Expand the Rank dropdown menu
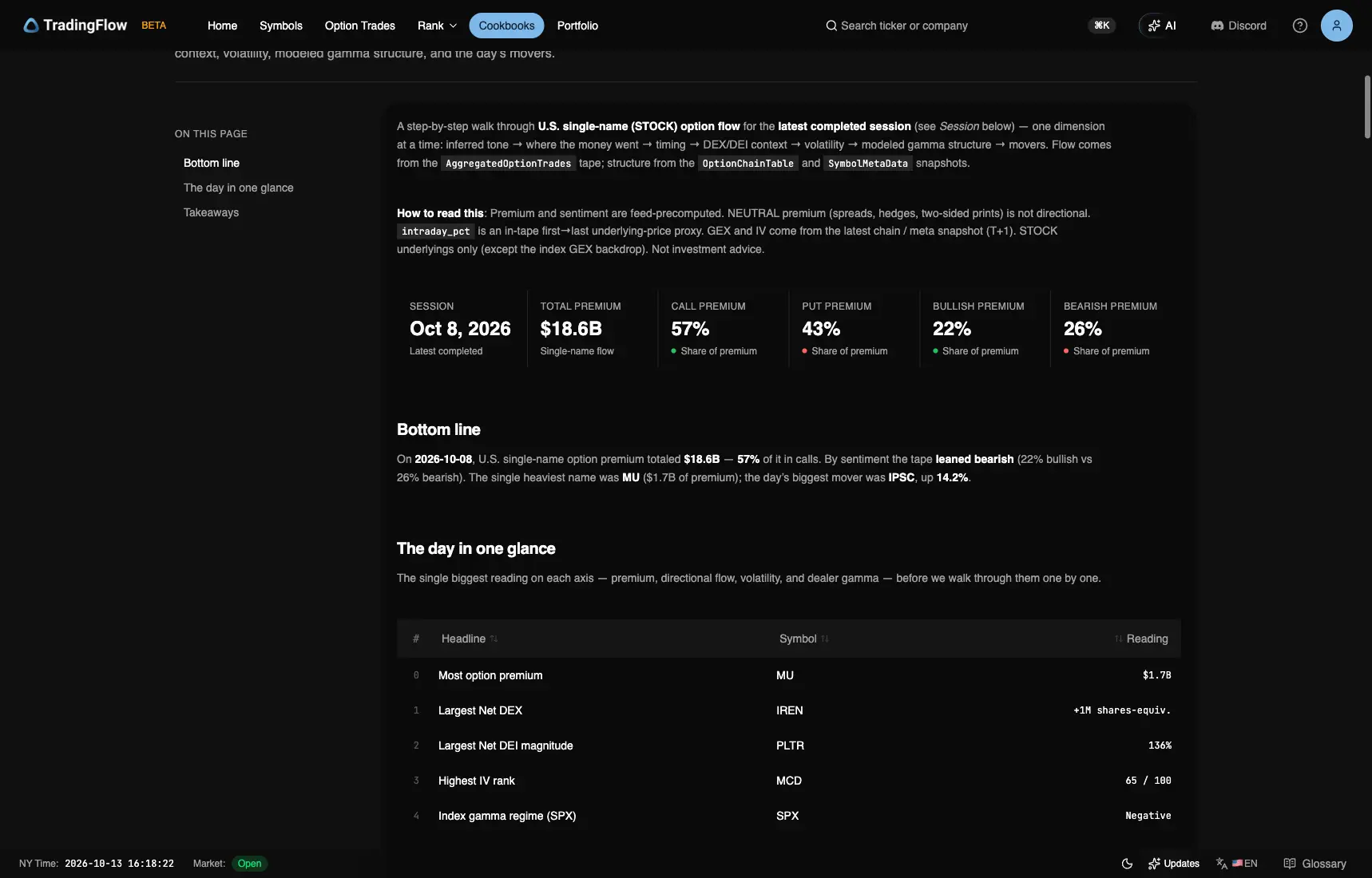Viewport: 1372px width, 878px height. coord(437,26)
